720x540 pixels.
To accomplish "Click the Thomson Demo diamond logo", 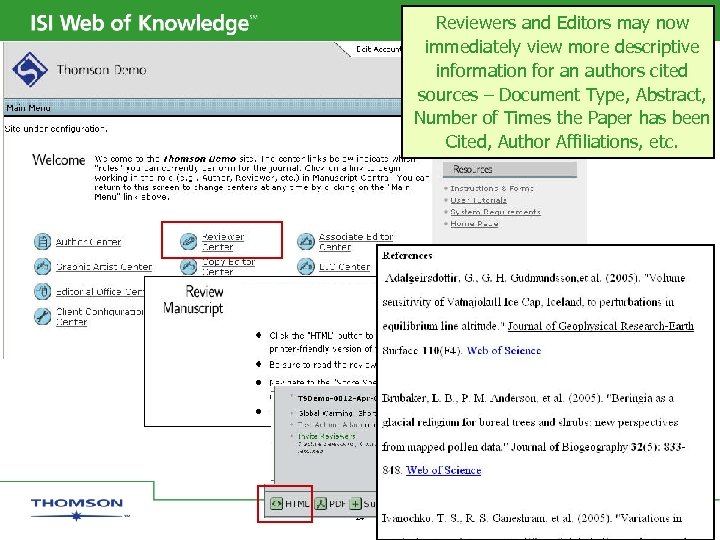I will point(30,70).
